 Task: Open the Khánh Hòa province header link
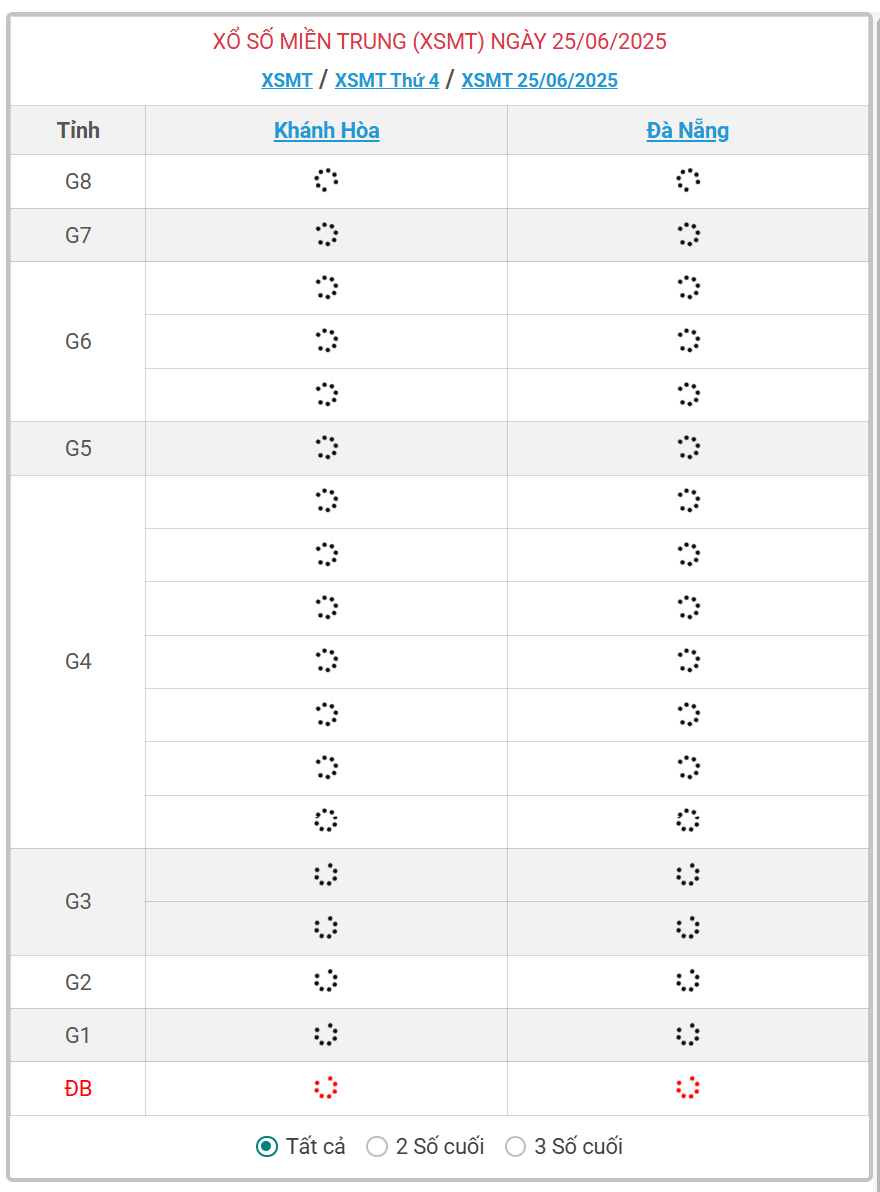coord(326,130)
